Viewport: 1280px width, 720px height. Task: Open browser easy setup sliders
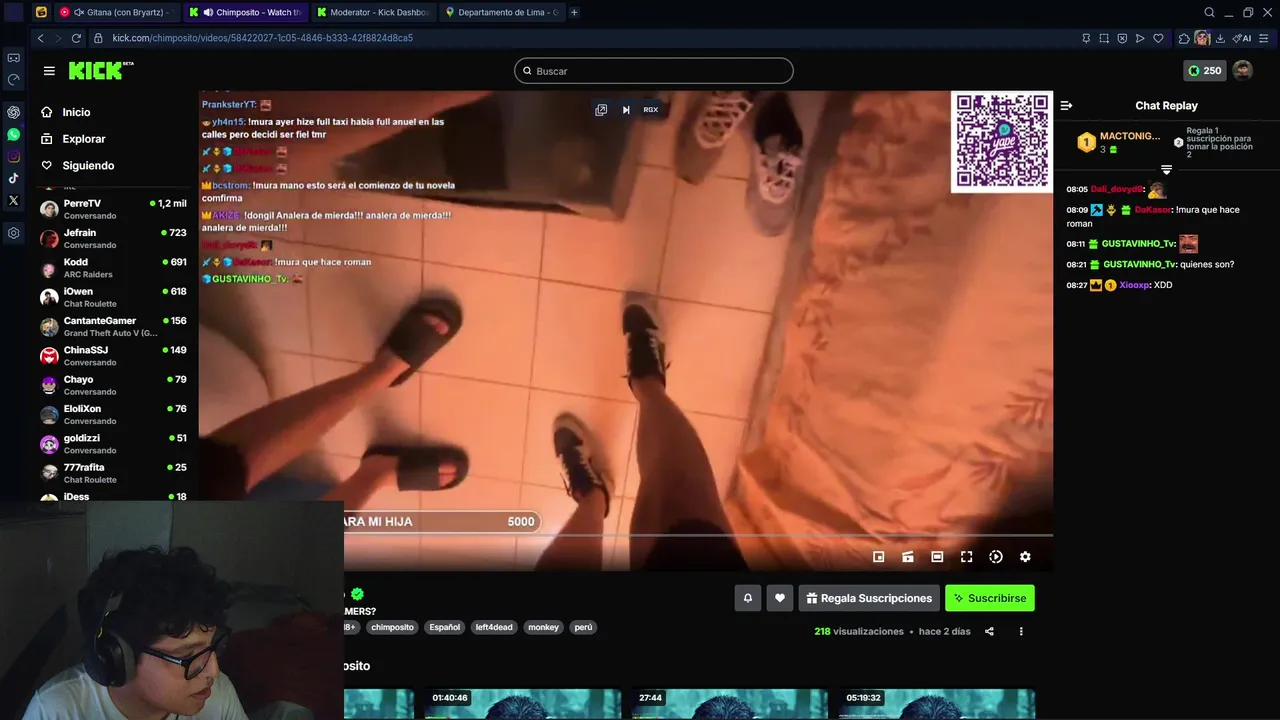[1265, 38]
